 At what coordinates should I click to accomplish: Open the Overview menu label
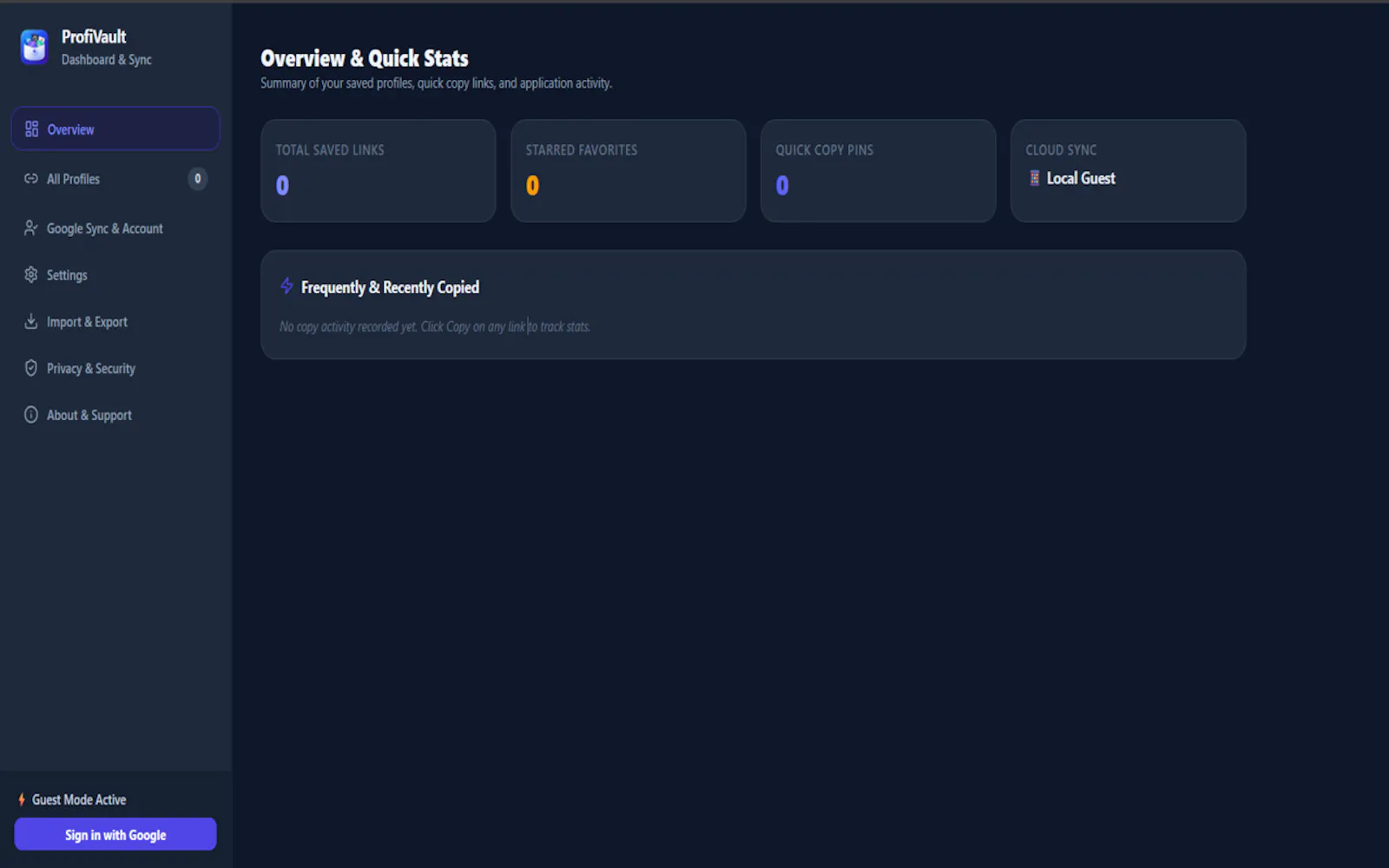70,129
